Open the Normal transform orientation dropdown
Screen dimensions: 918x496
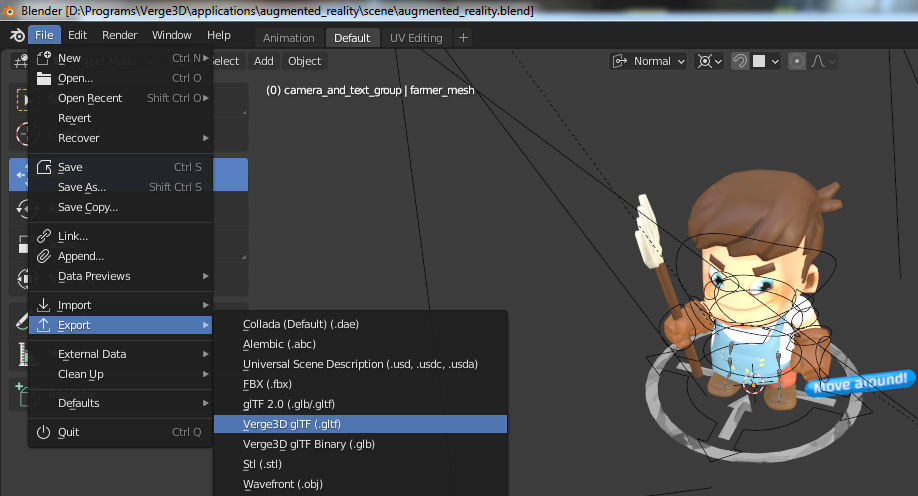coord(648,61)
